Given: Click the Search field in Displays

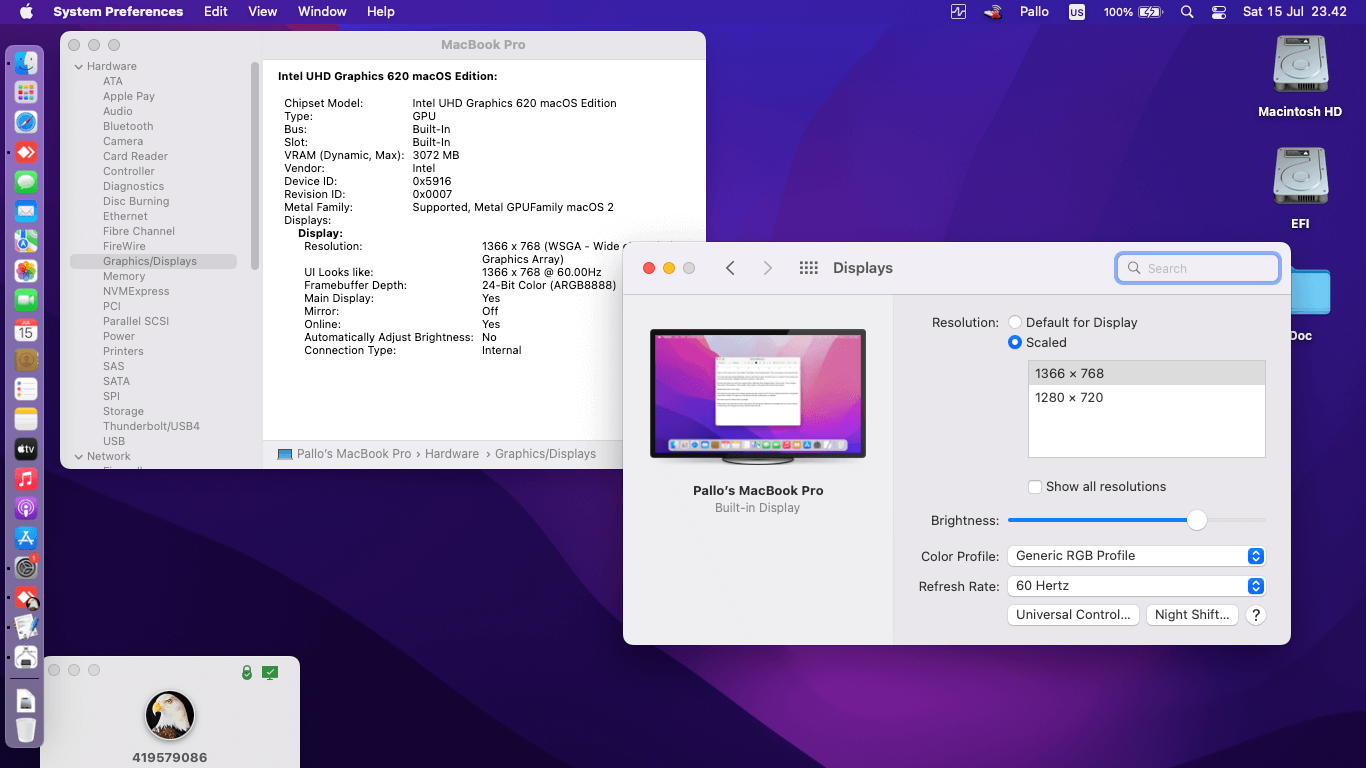Looking at the screenshot, I should tap(1198, 268).
